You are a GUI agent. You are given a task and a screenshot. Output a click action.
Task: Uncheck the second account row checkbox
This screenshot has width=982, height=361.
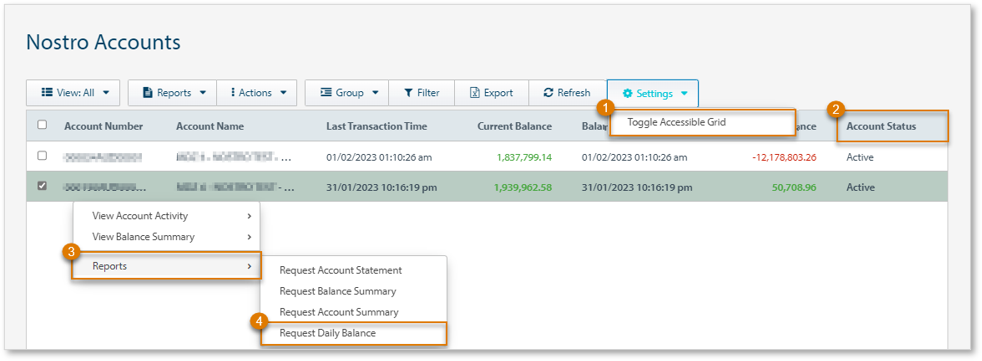coord(43,186)
